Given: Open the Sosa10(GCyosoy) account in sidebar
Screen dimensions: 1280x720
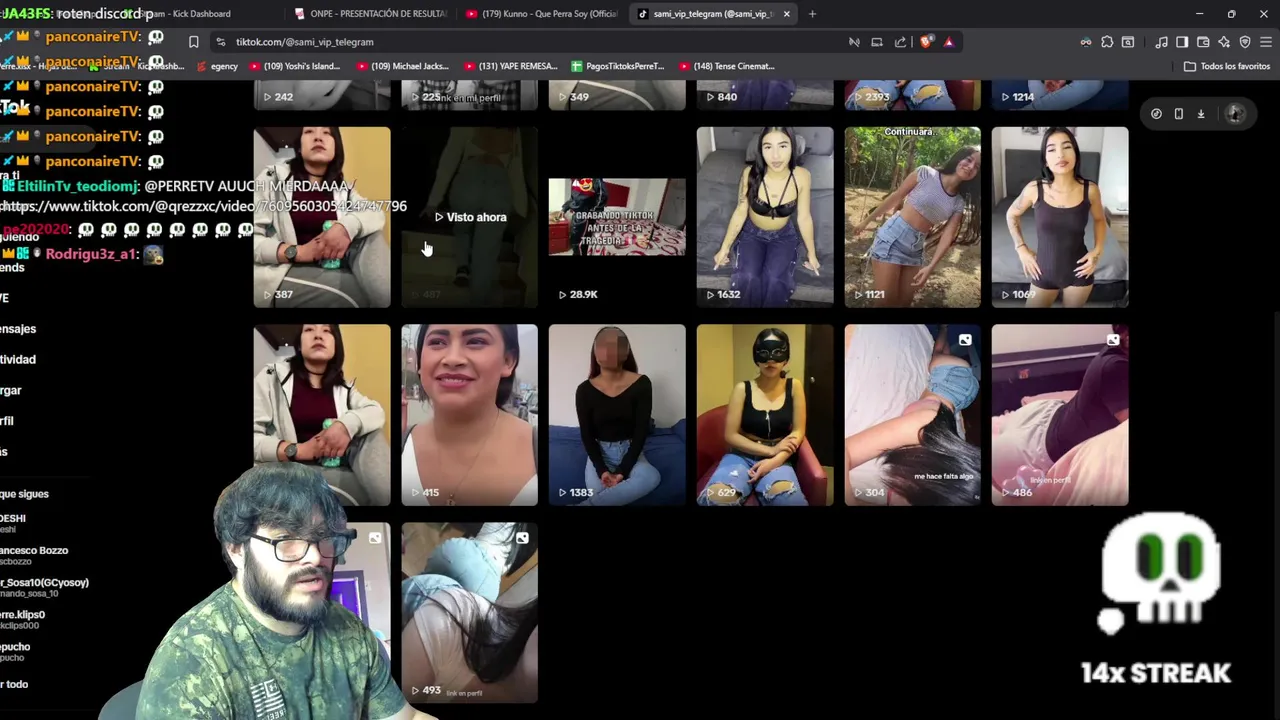Looking at the screenshot, I should (45, 587).
